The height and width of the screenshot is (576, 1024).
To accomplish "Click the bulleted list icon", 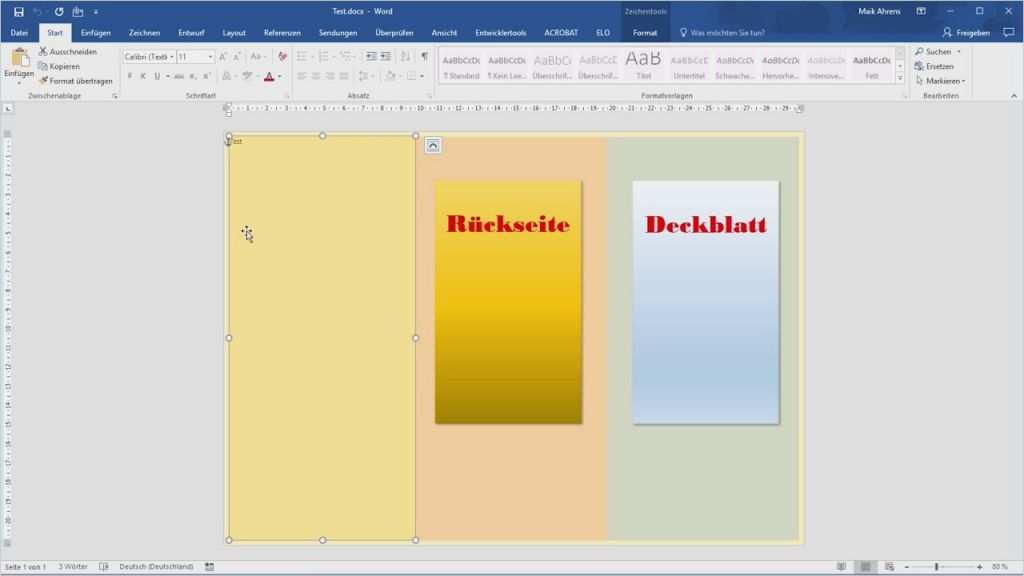I will point(302,55).
